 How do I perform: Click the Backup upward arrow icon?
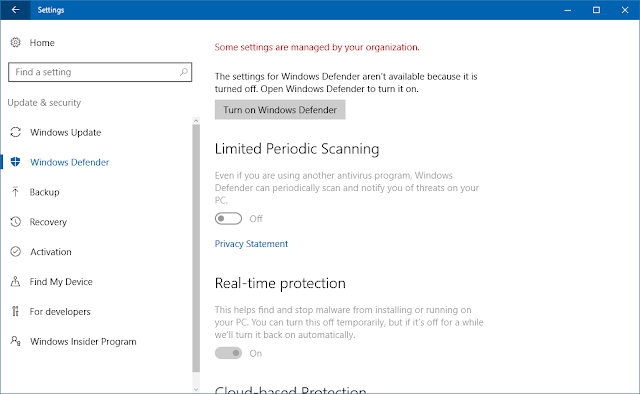[x=16, y=192]
